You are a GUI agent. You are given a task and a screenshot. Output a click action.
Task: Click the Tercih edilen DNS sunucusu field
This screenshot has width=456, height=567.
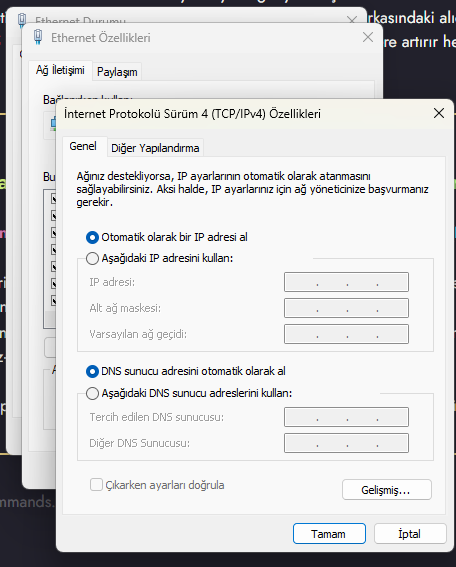point(346,417)
